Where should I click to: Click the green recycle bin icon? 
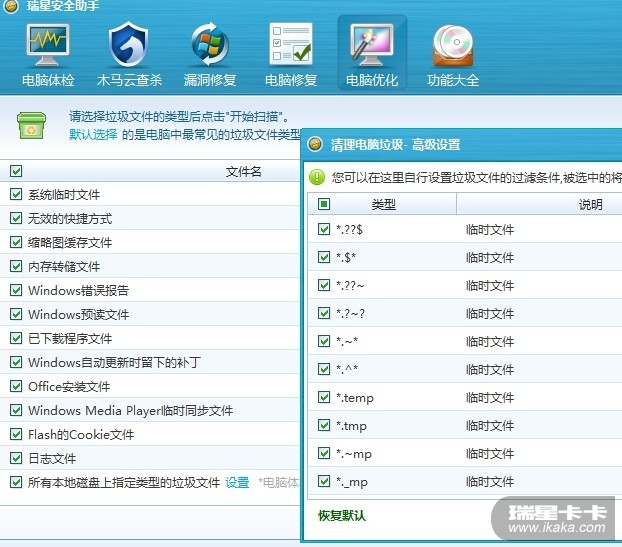click(31, 125)
